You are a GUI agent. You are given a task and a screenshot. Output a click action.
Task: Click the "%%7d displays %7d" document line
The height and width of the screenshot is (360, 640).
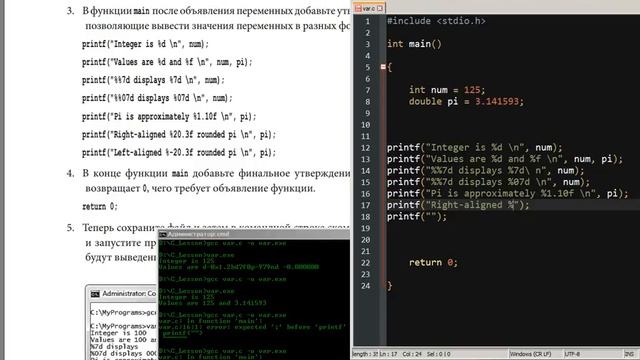click(x=153, y=80)
